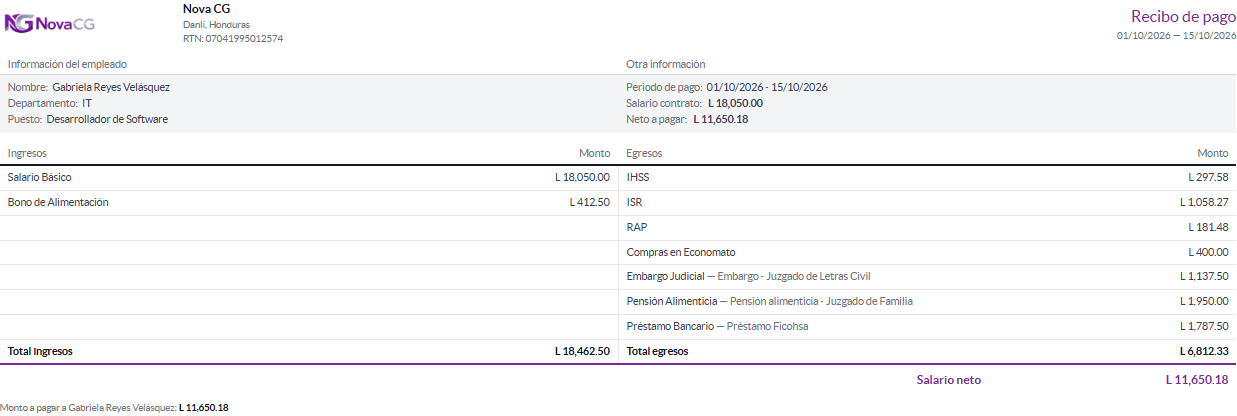The image size is (1237, 416).
Task: Click the Total egresos label
Action: (x=657, y=351)
